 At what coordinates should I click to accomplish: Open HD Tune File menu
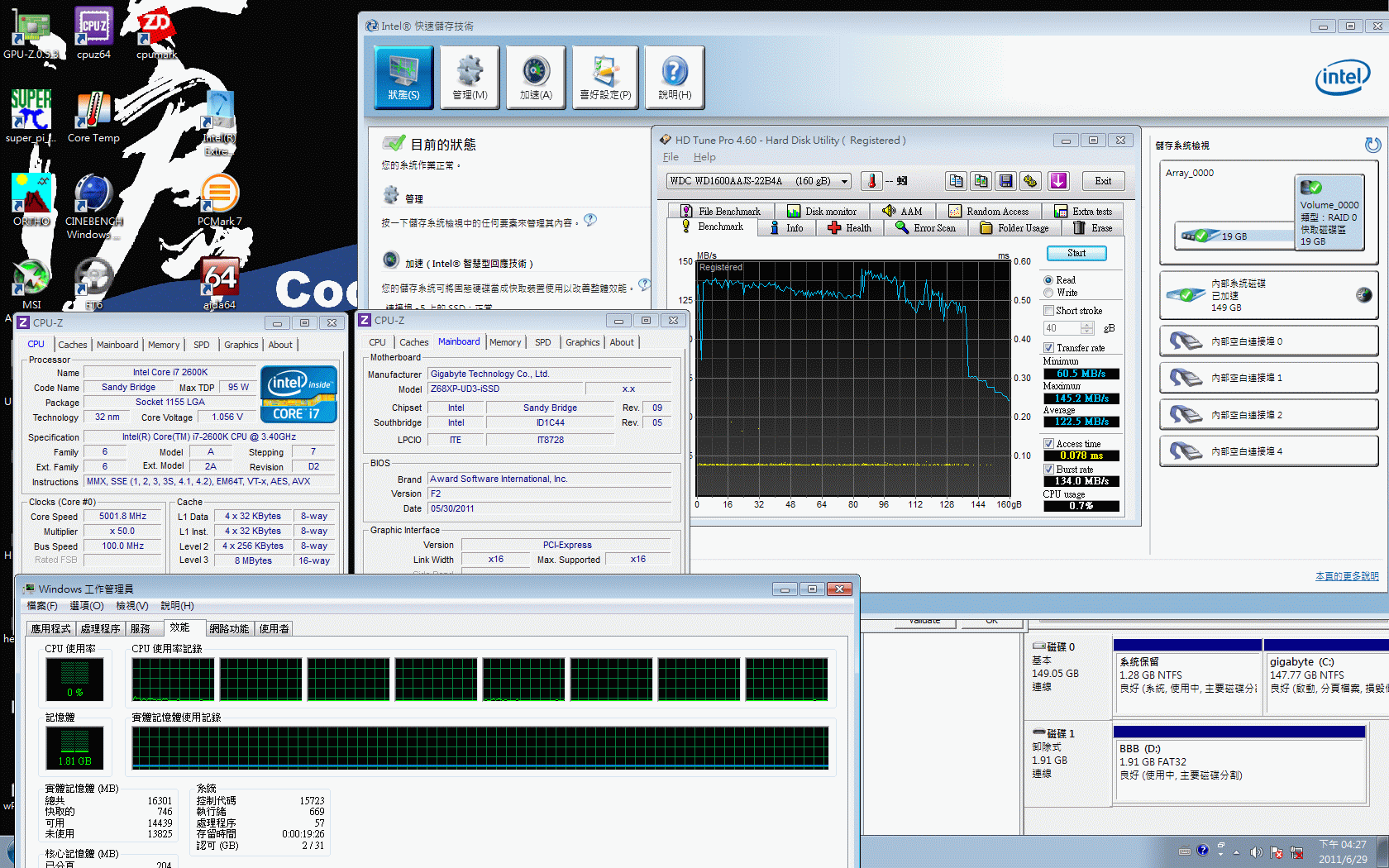coord(671,157)
